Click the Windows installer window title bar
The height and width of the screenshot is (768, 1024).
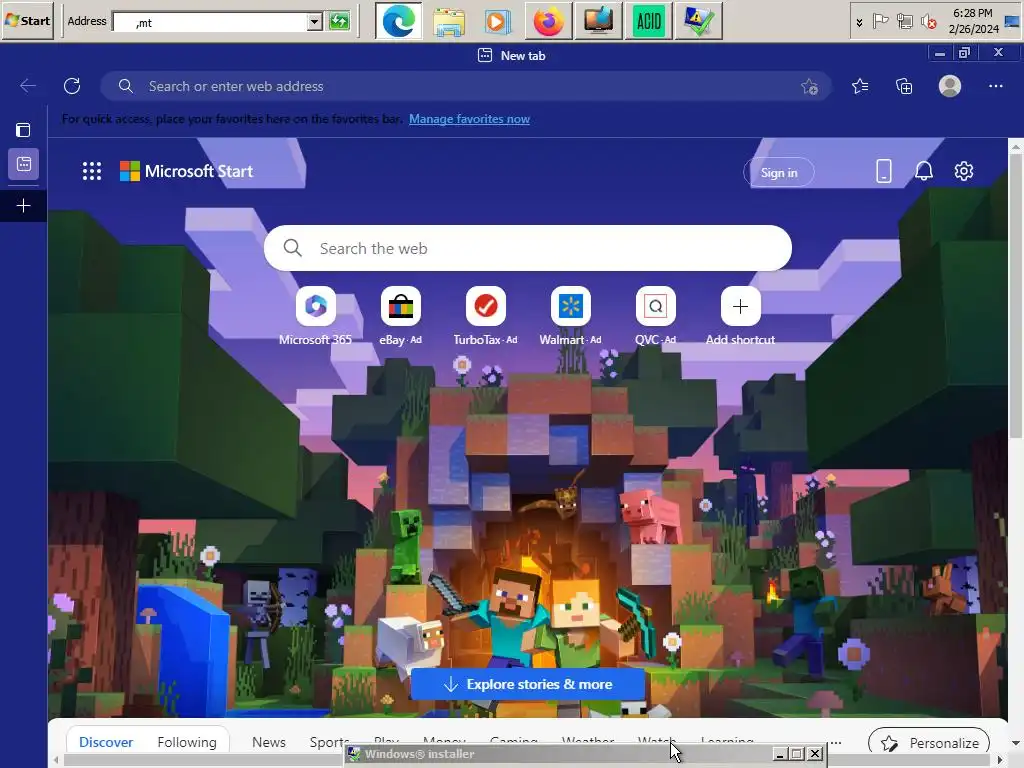point(558,754)
